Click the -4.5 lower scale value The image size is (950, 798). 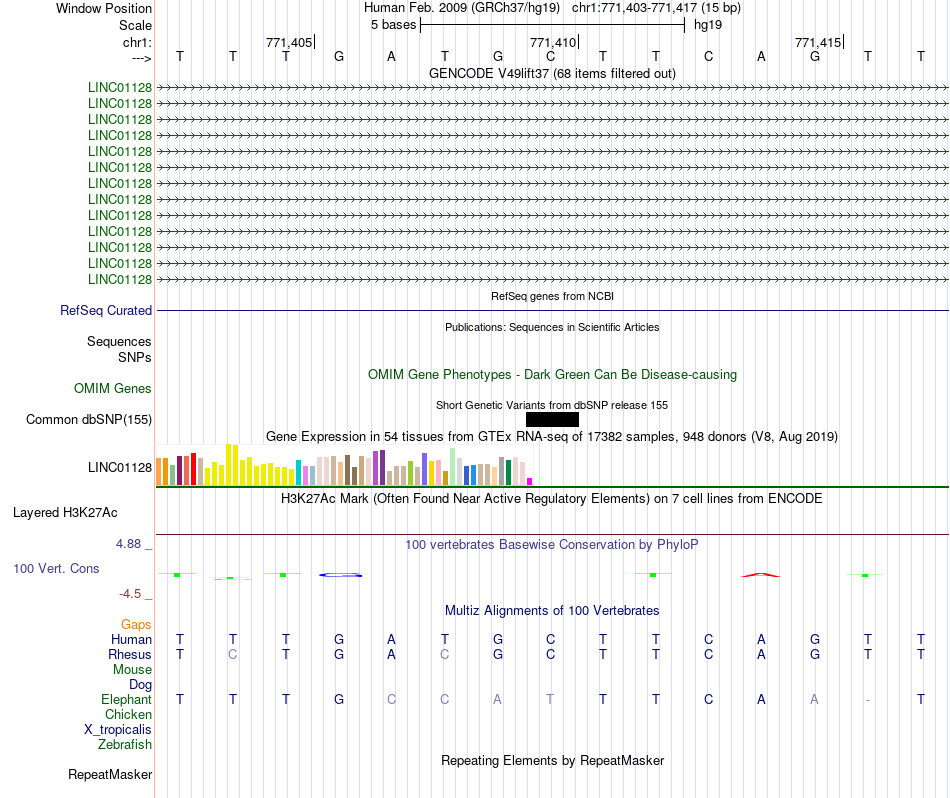(130, 594)
